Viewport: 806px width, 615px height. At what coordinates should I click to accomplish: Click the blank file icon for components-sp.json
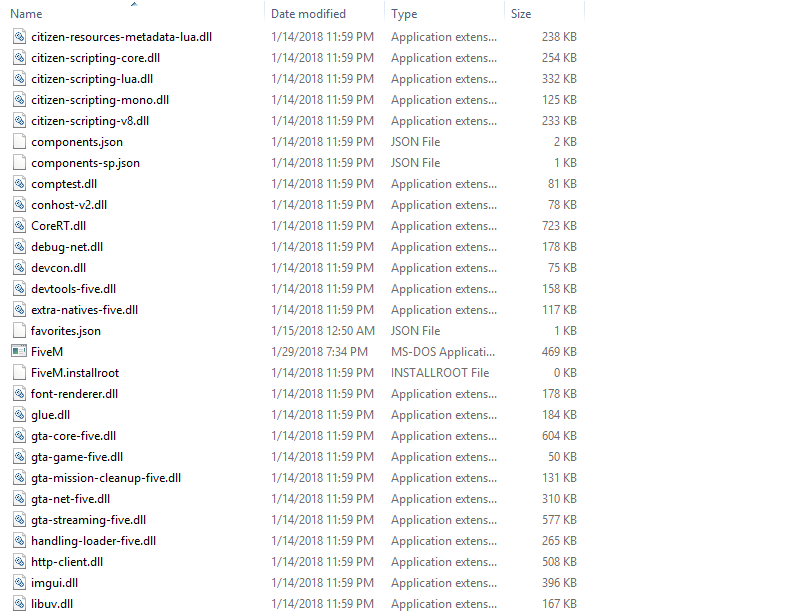(19, 162)
